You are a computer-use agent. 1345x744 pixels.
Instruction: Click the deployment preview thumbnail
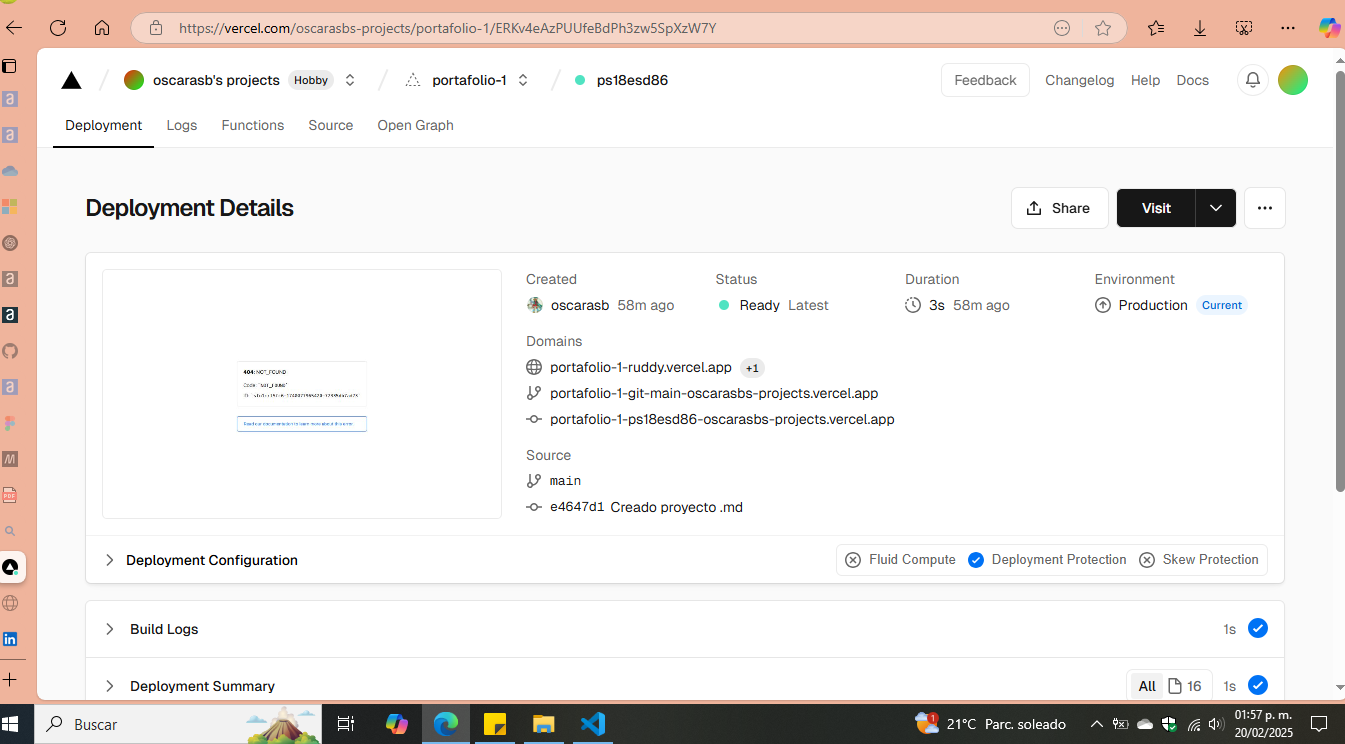302,394
